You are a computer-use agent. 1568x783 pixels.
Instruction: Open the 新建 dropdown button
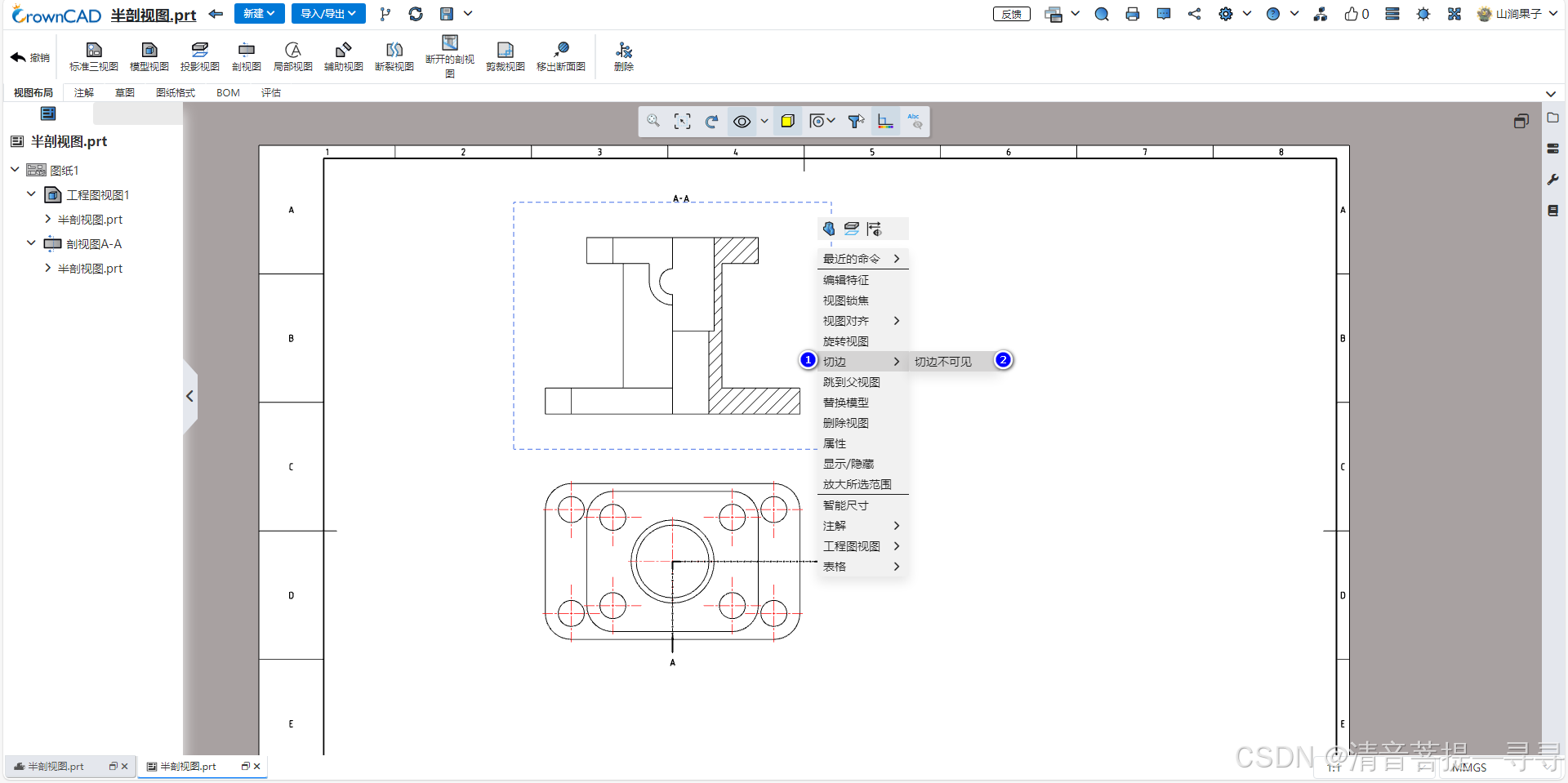point(259,14)
